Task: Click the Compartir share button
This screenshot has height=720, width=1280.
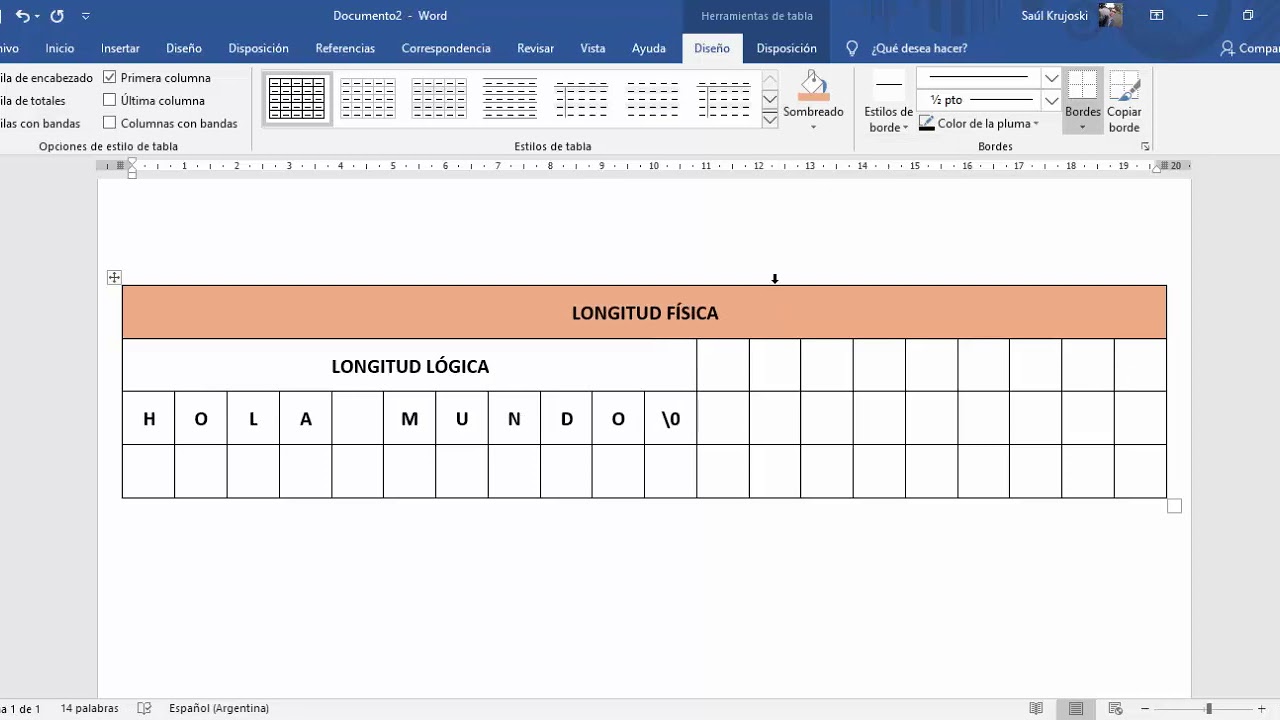Action: 1250,48
